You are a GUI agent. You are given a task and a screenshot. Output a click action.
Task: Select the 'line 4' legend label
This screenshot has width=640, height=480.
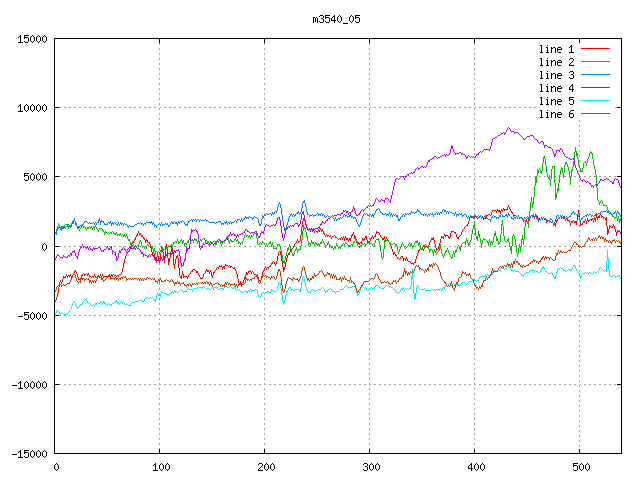click(x=556, y=88)
